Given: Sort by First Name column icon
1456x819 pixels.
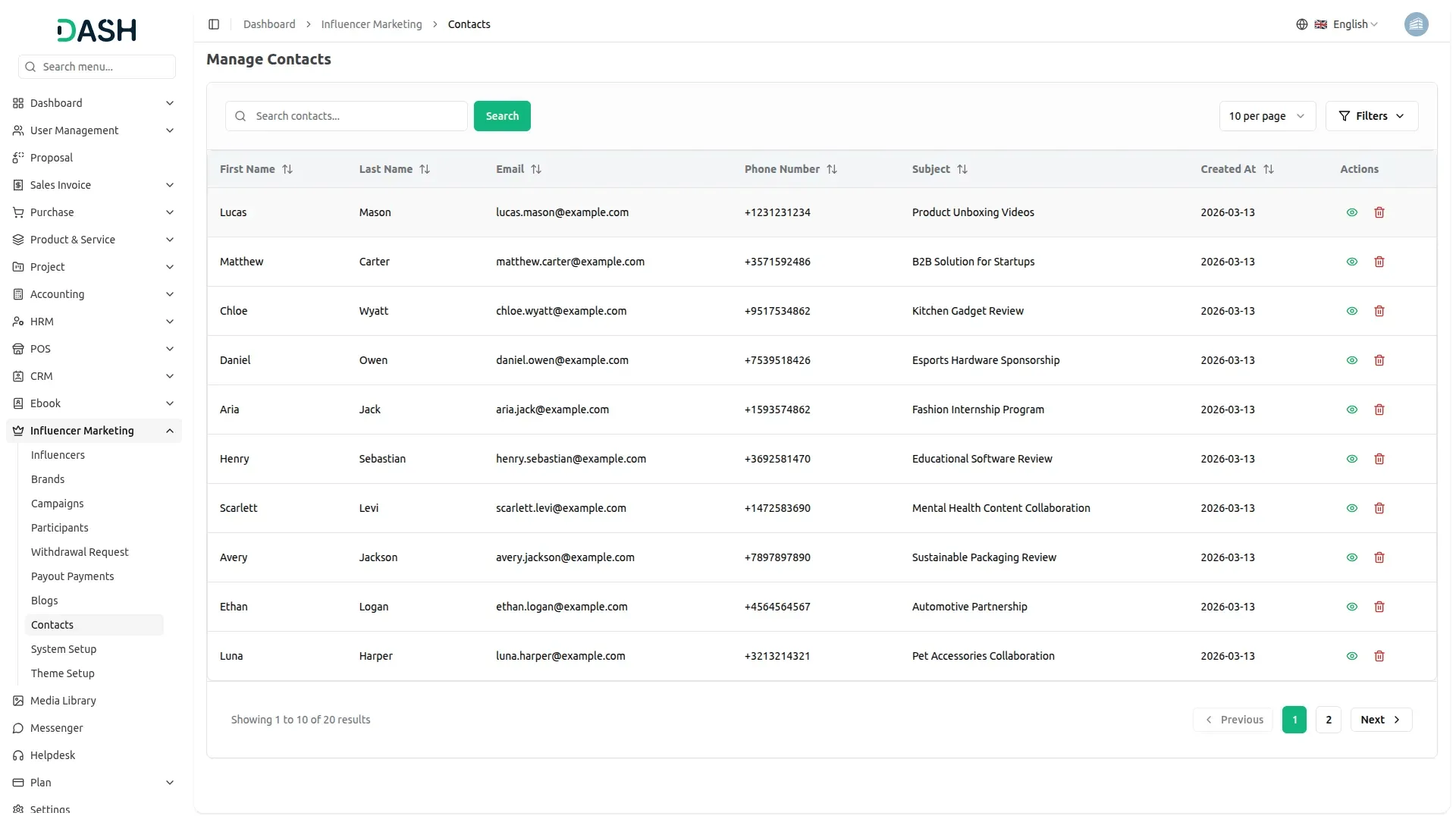Looking at the screenshot, I should 287,169.
